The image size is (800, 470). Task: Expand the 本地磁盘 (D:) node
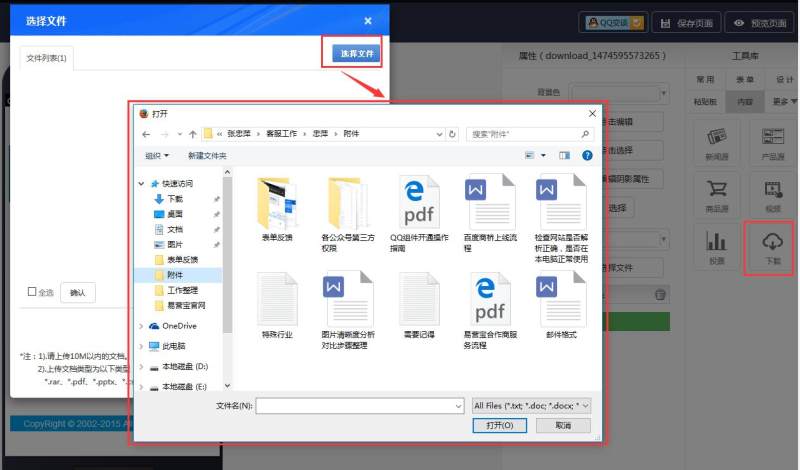pos(141,367)
